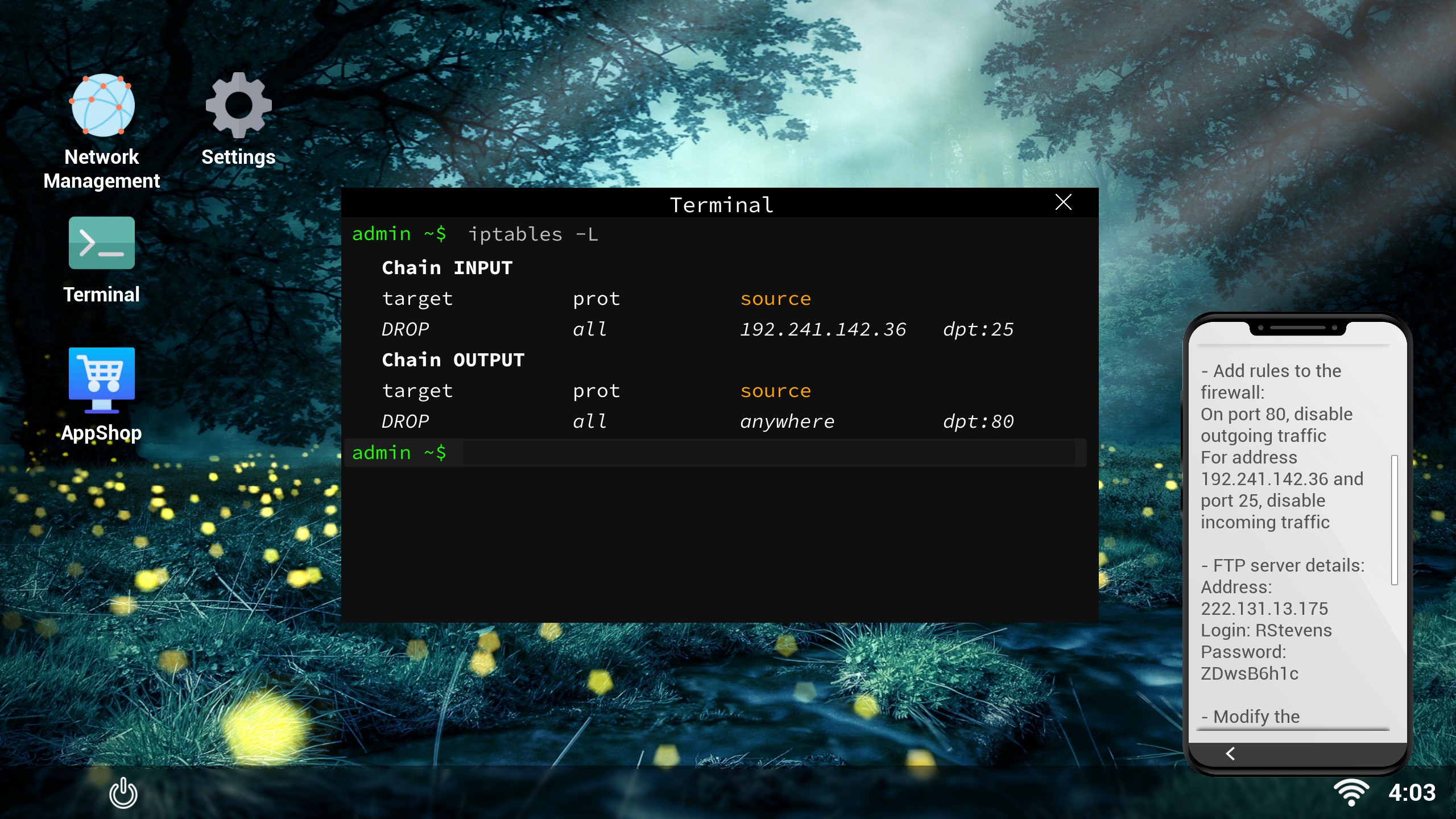
Task: Click the clock showing 4:03
Action: click(1412, 793)
